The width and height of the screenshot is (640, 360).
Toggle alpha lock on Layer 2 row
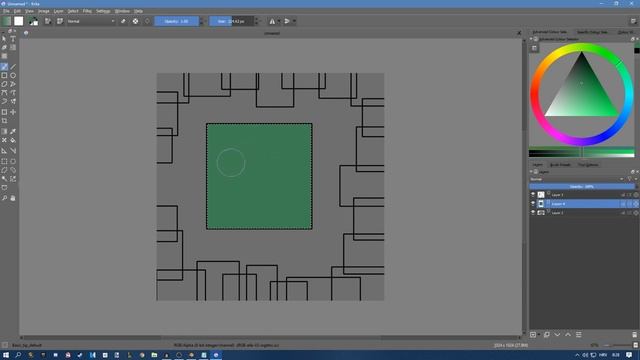(x=636, y=213)
